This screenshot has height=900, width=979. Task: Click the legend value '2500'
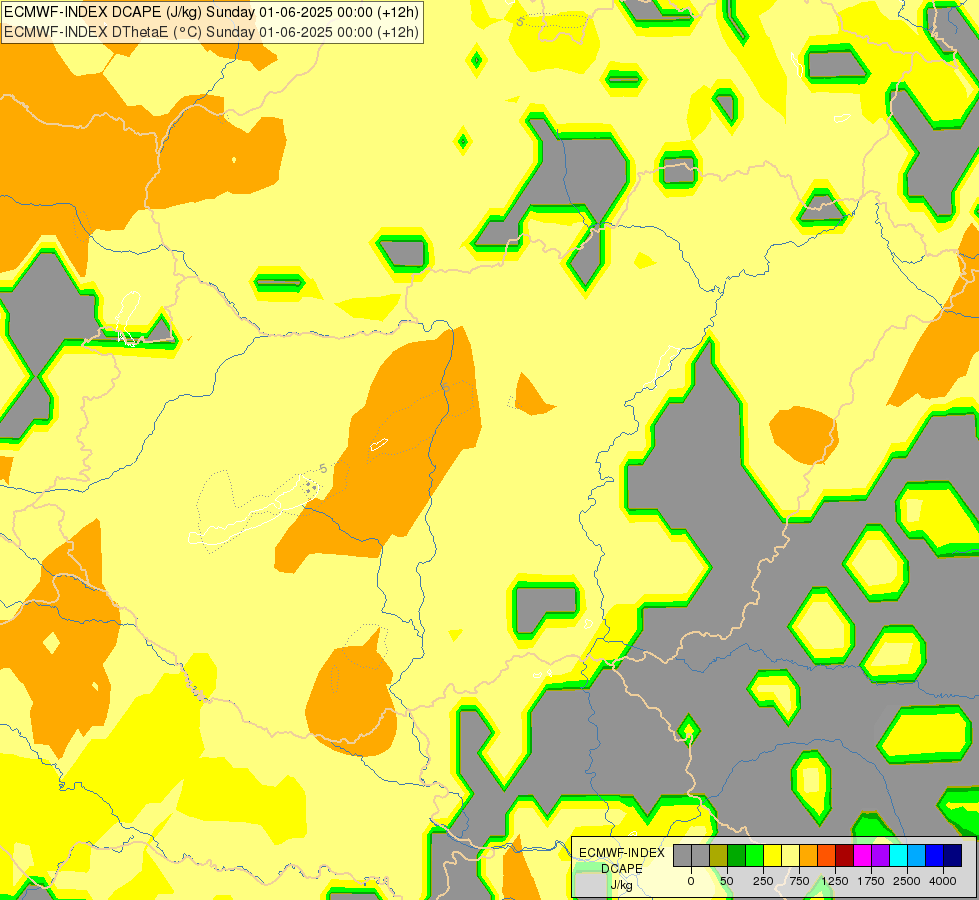point(907,881)
